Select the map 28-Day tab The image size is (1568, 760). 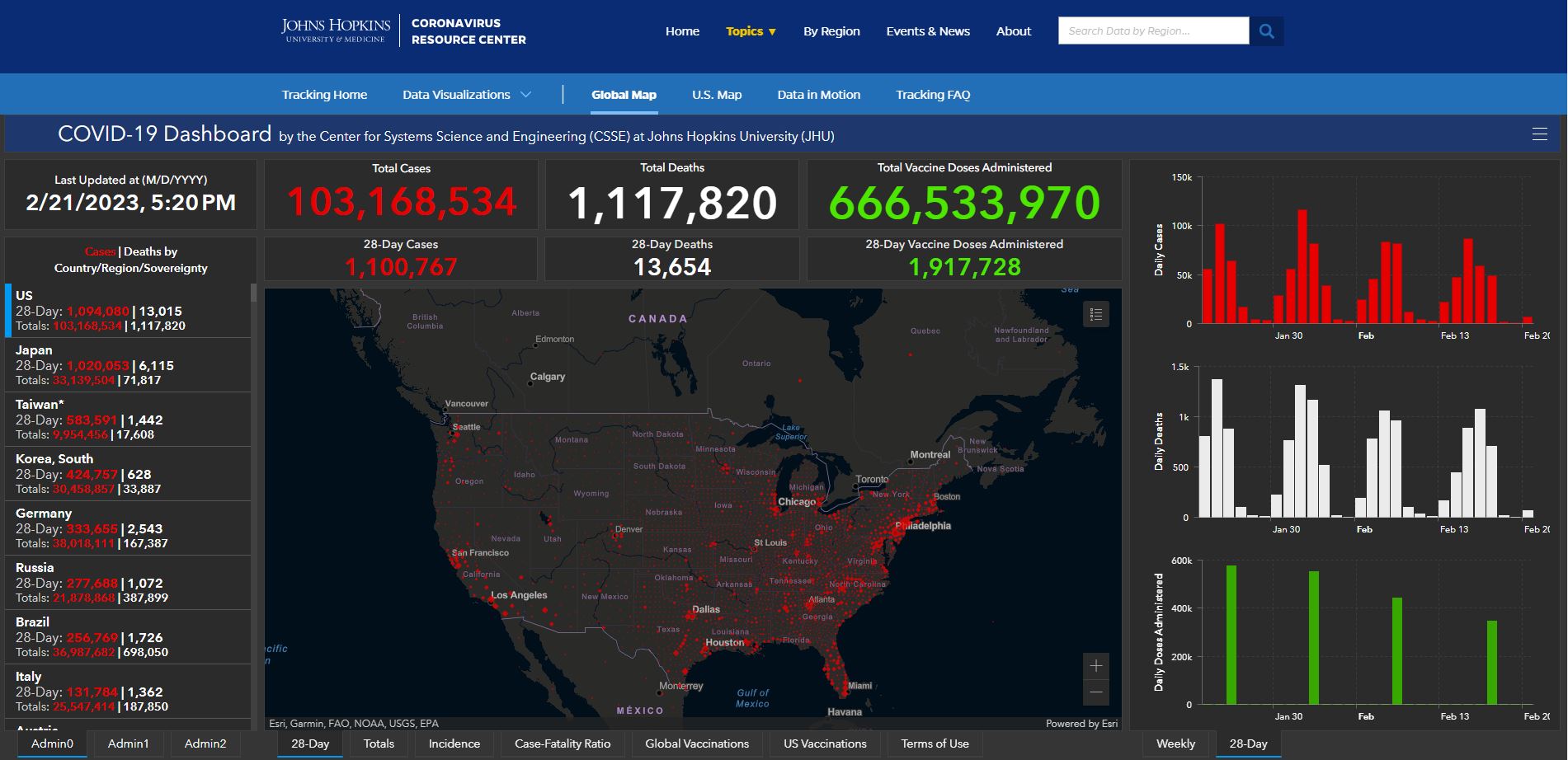tap(310, 744)
